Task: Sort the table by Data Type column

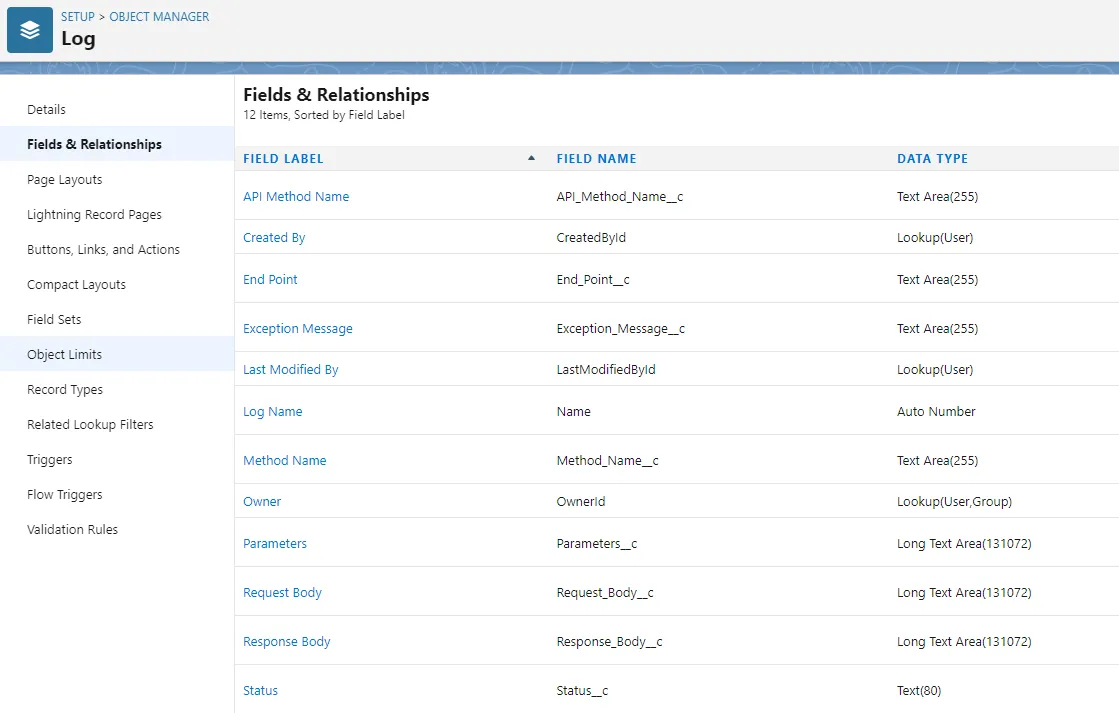Action: tap(932, 159)
